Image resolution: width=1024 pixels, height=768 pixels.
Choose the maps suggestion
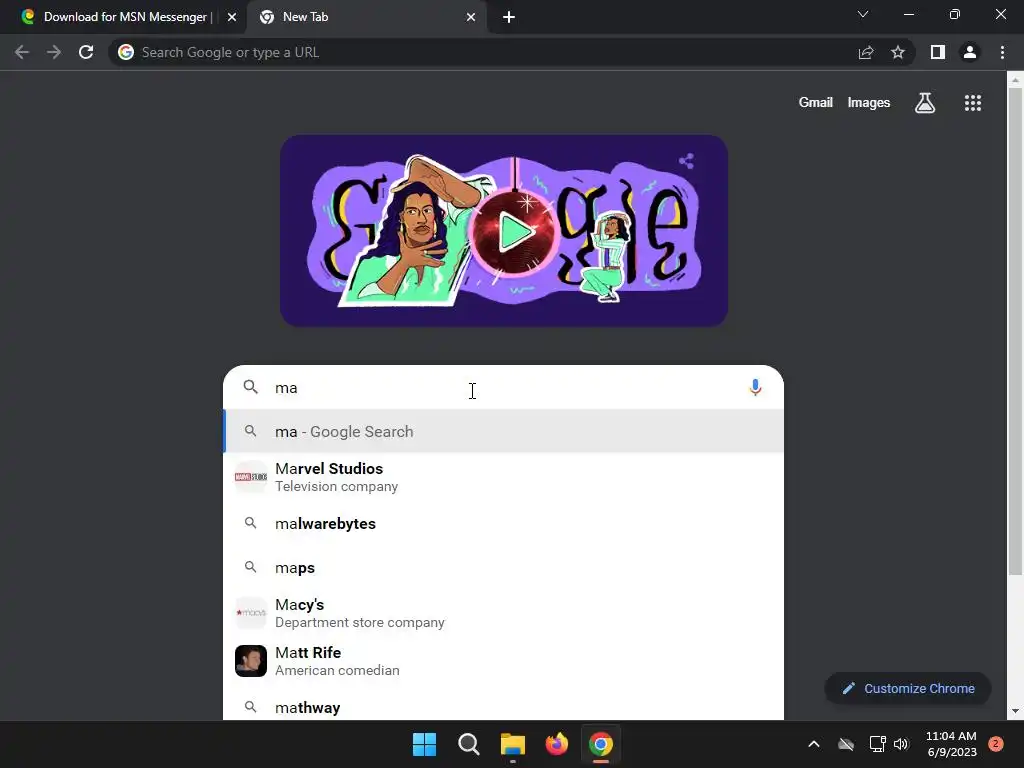(503, 568)
